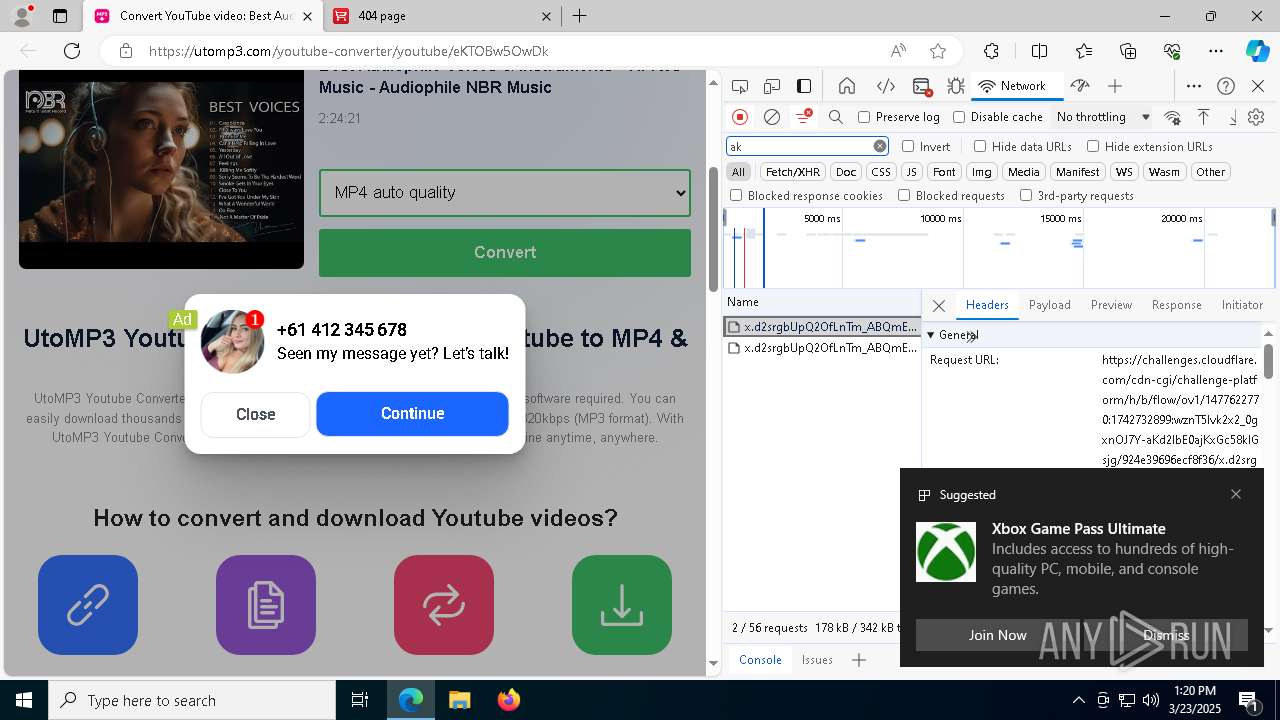Open the Sources debugger bug icon
This screenshot has width=1280, height=720.
tap(956, 86)
